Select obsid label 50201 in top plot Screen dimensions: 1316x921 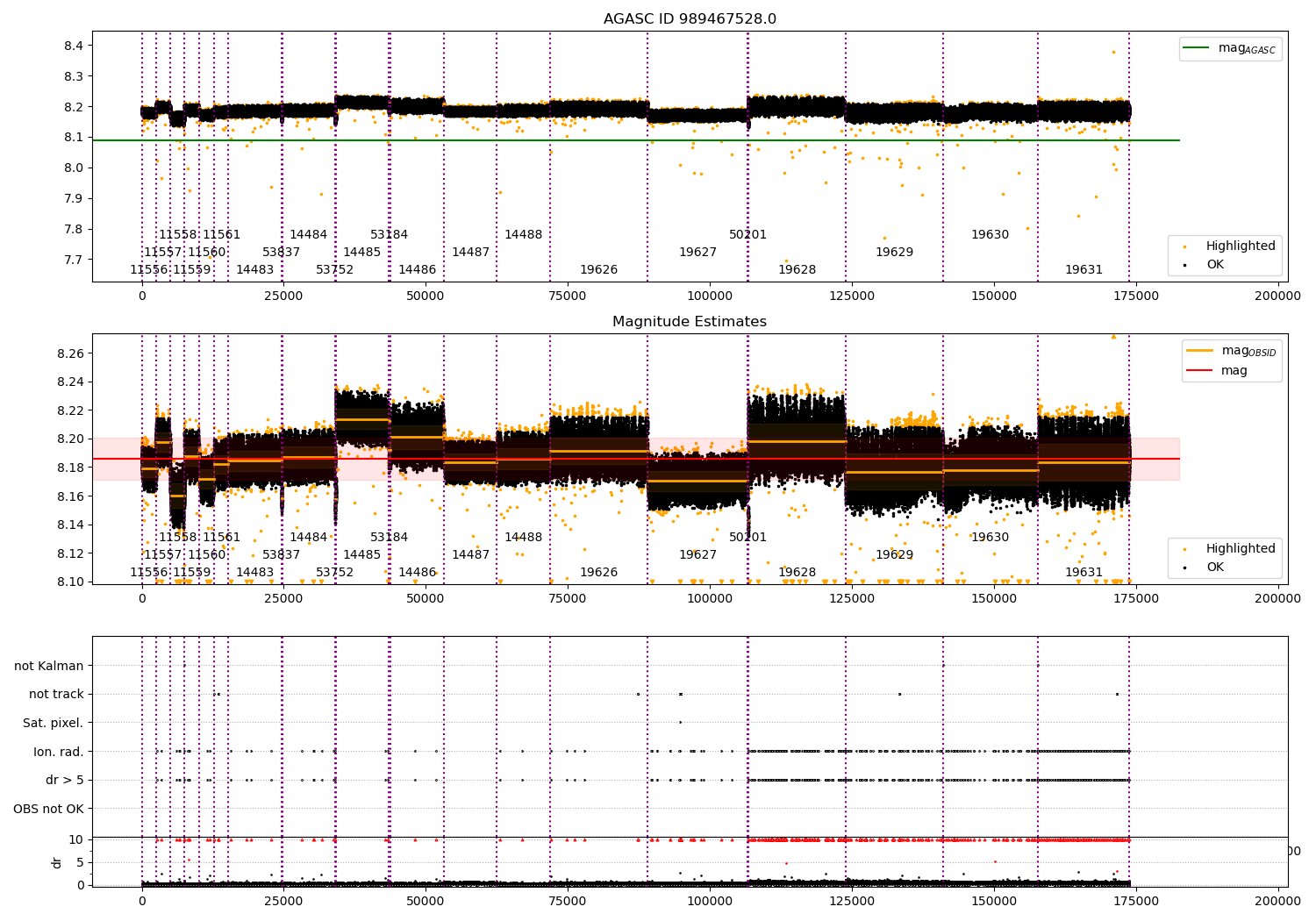[x=747, y=234]
